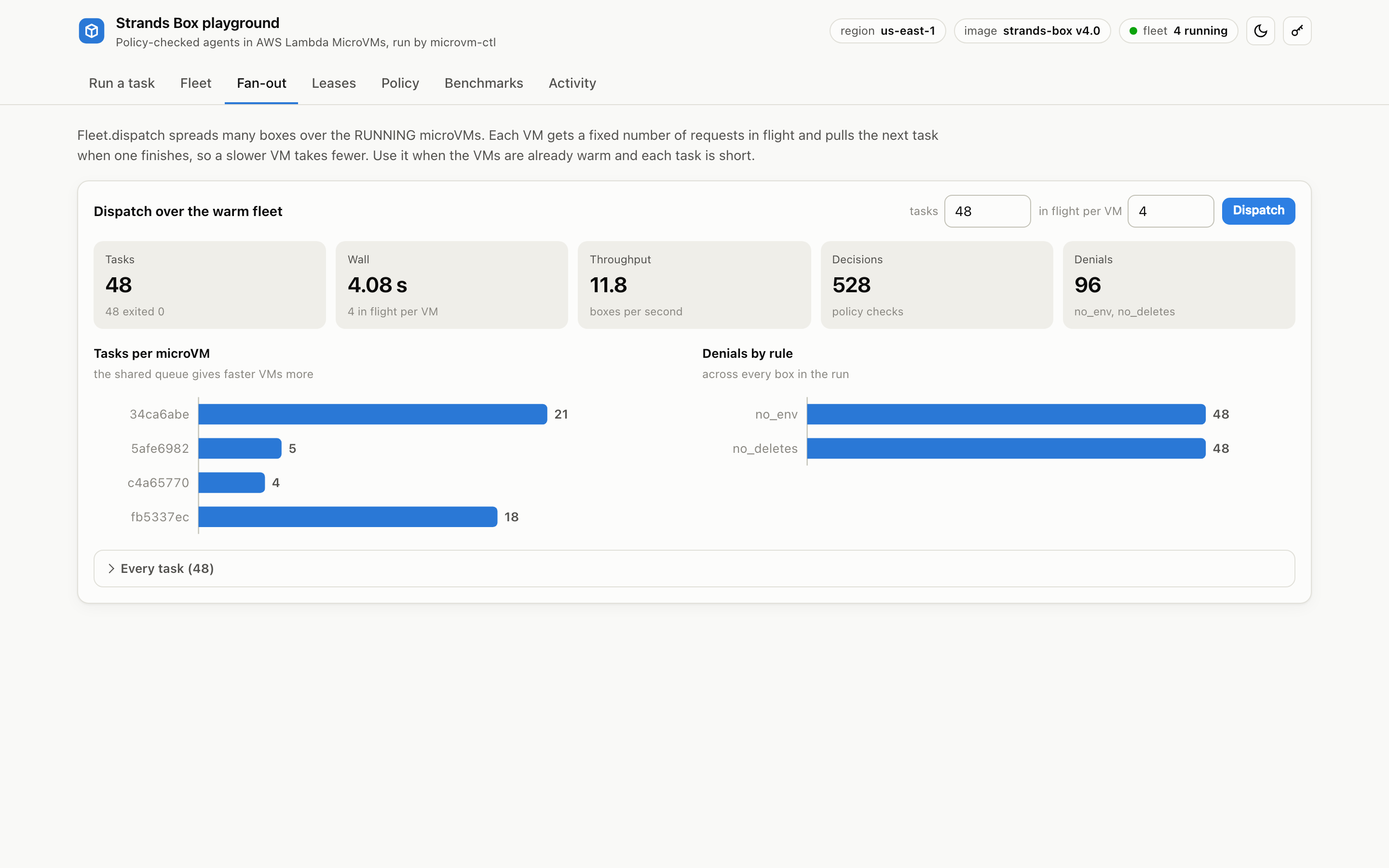Screen dimensions: 1389x868
Task: Select the Fan-out tab
Action: coord(261,83)
